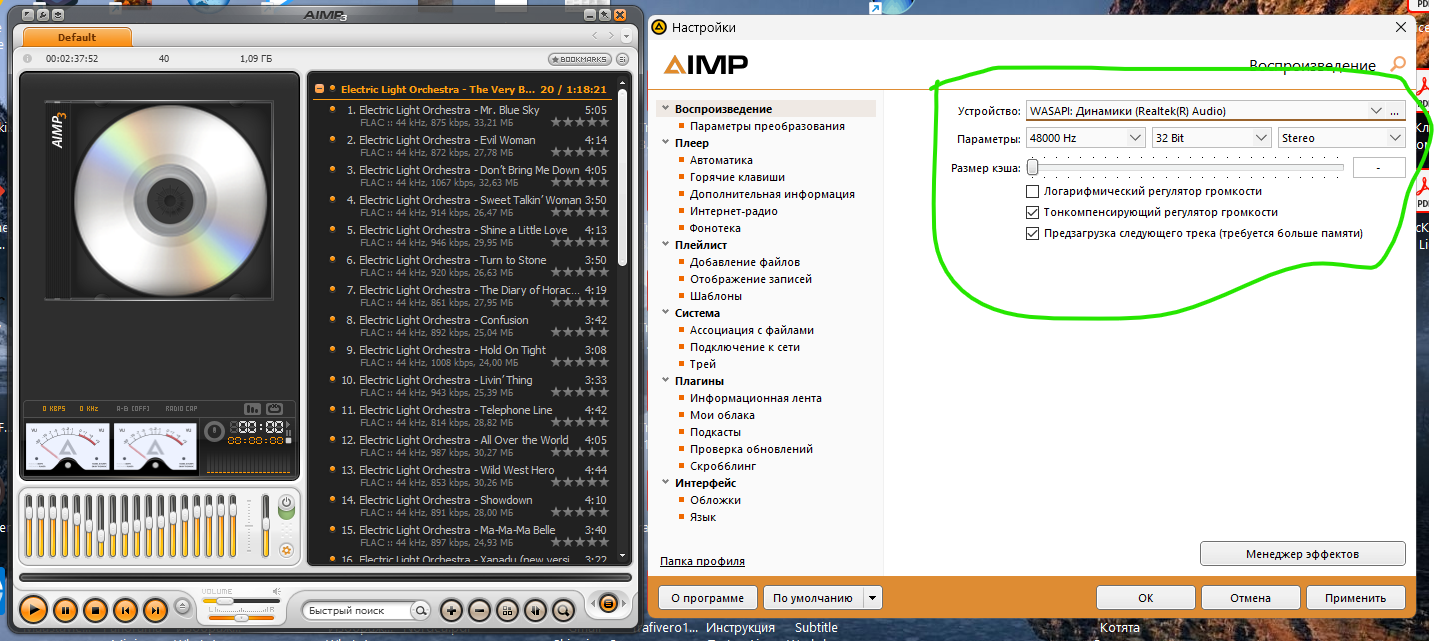Click the plus add-files playlist button
This screenshot has height=641, width=1435.
click(451, 610)
